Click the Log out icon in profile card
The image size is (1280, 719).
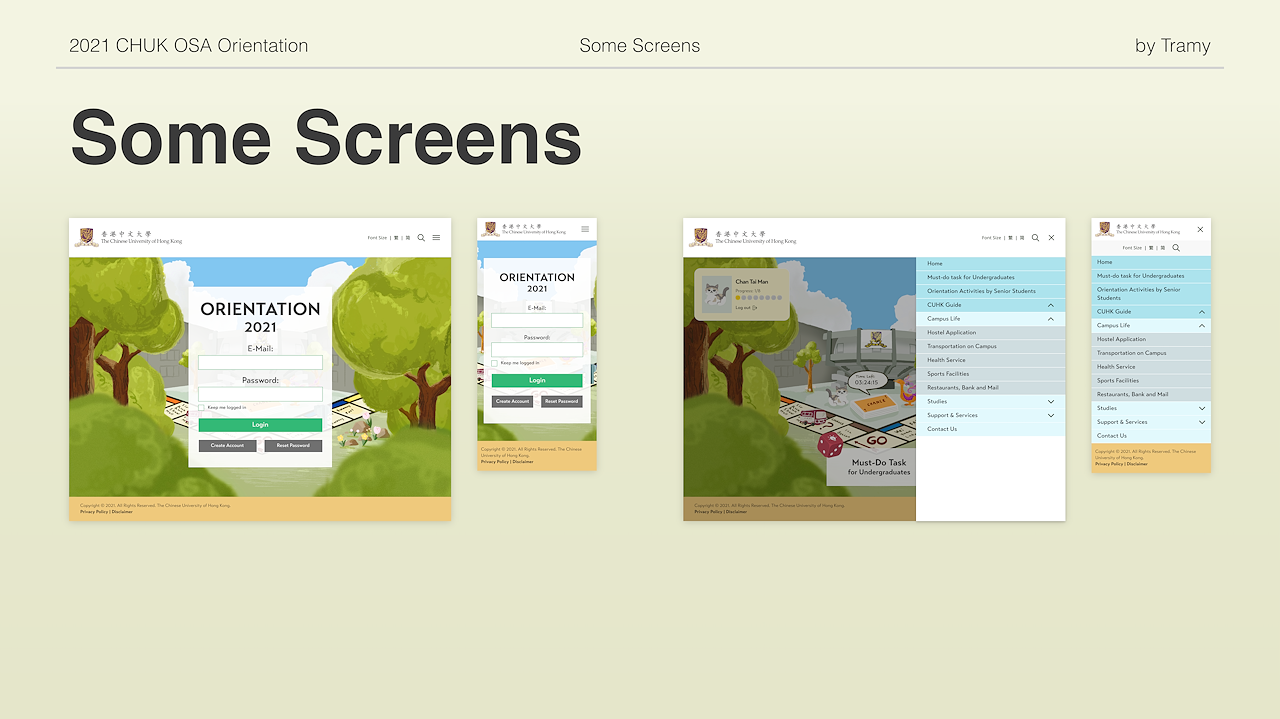click(755, 308)
